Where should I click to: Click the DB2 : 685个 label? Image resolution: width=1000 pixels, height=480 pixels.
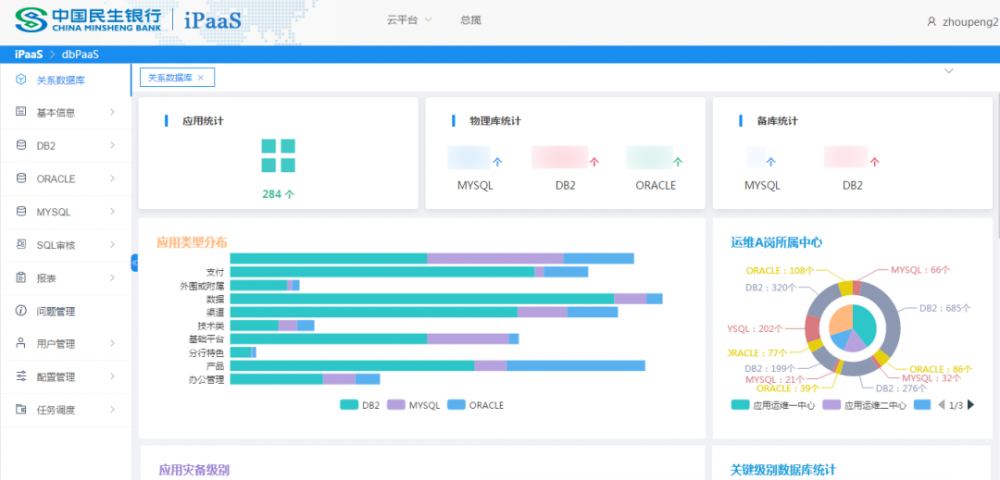tap(945, 308)
